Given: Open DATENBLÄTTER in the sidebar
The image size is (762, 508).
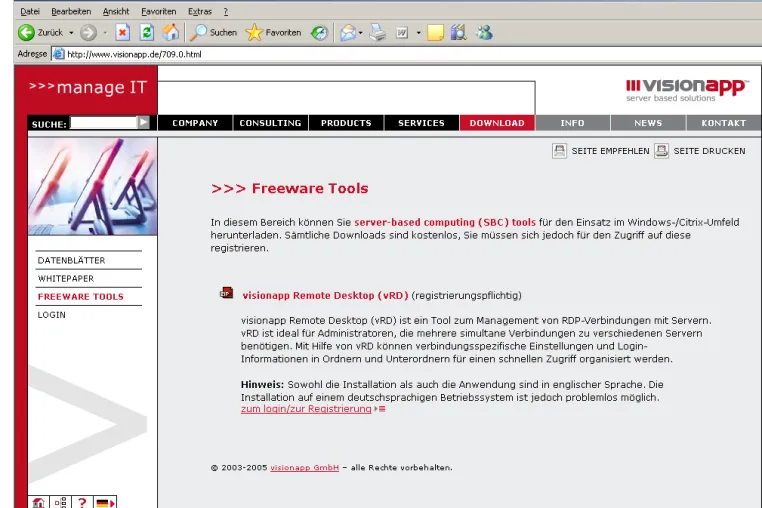Looking at the screenshot, I should (71, 261).
